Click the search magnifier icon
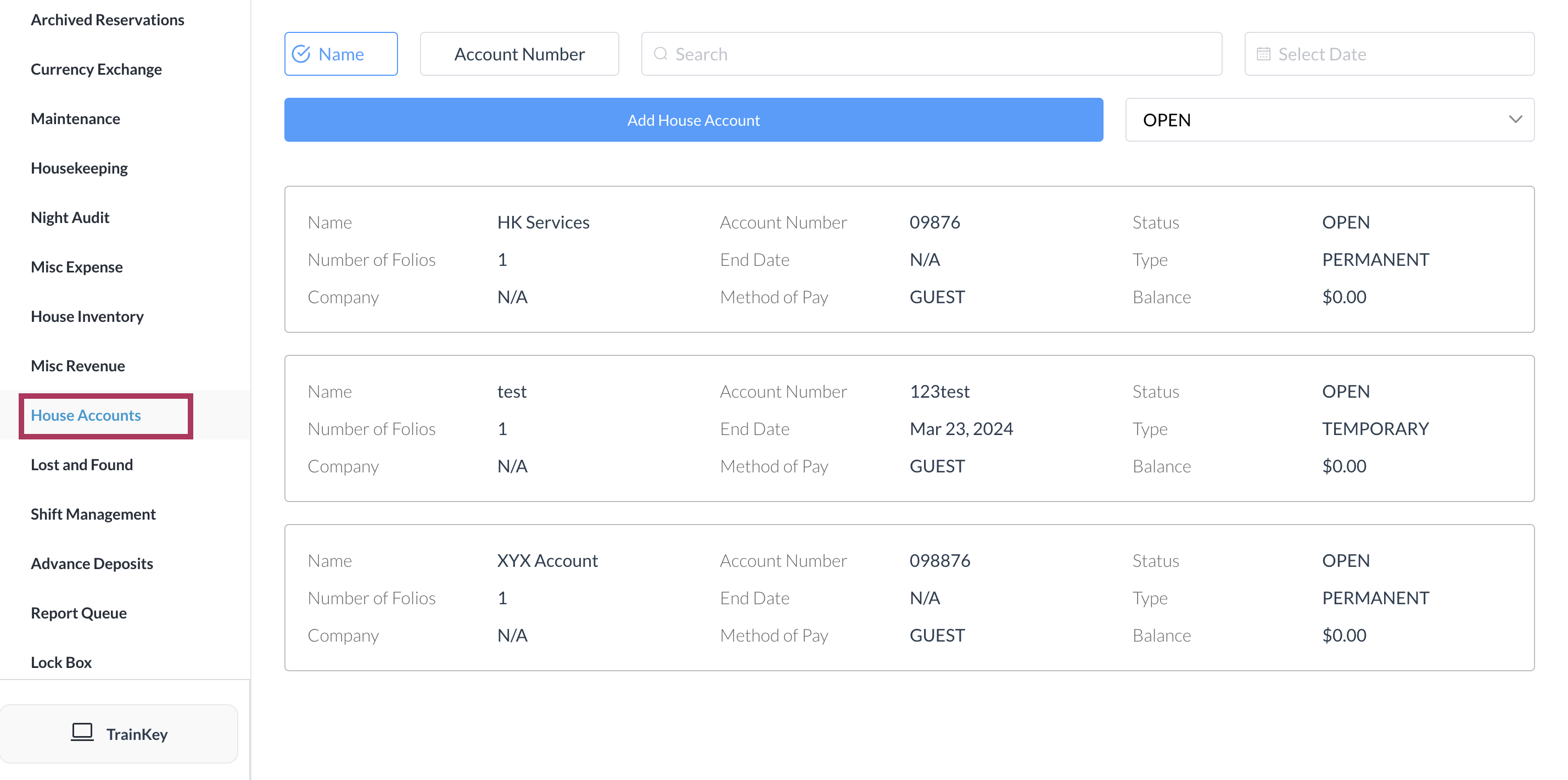The image size is (1568, 780). coord(660,54)
